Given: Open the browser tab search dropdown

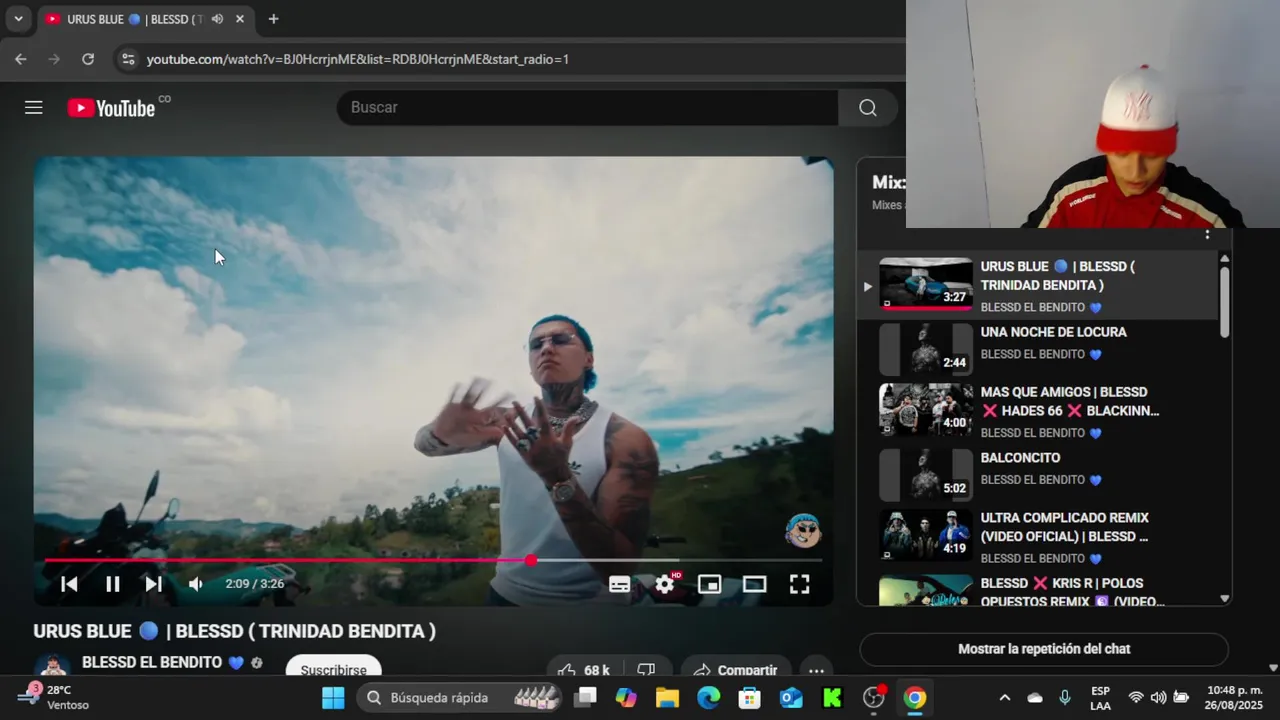Looking at the screenshot, I should point(18,18).
